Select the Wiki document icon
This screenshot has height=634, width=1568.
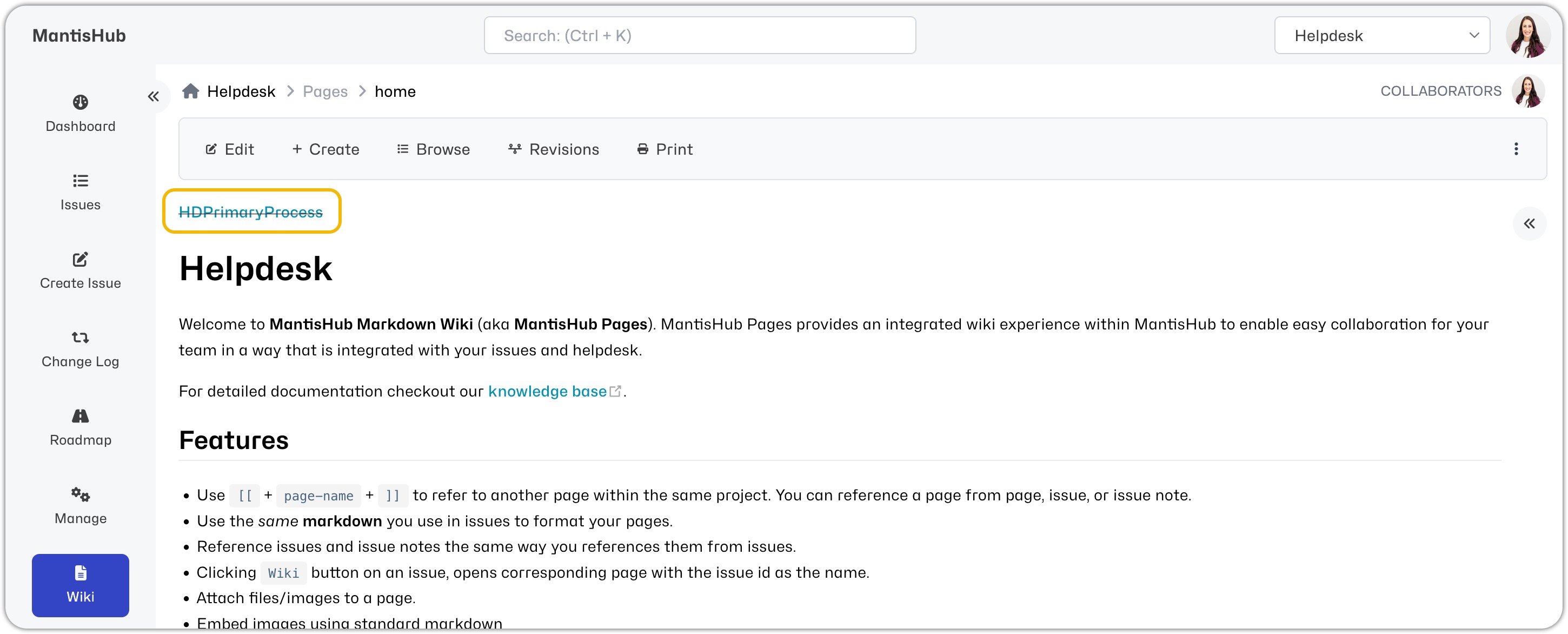coord(81,572)
